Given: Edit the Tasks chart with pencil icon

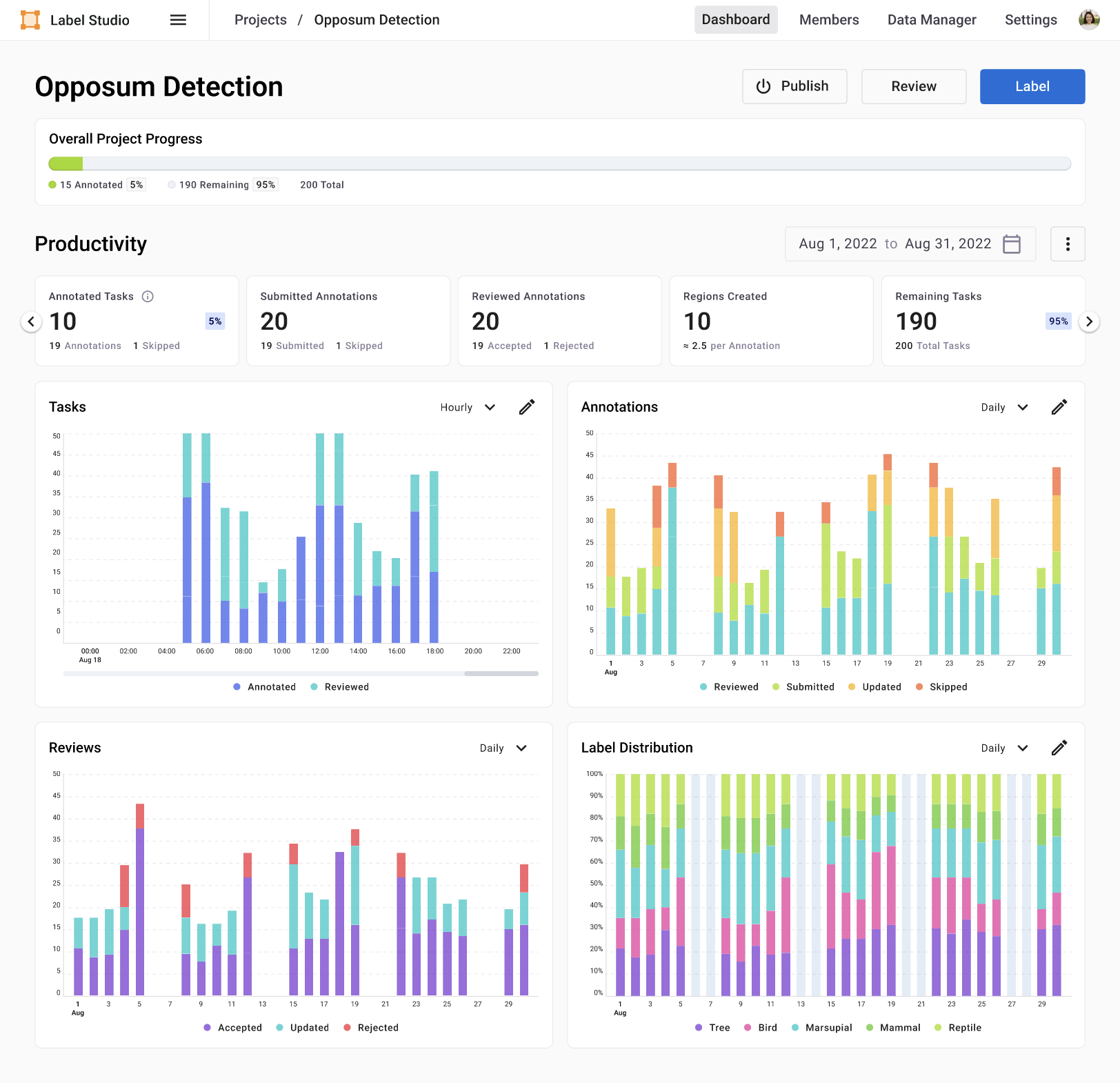Looking at the screenshot, I should (527, 408).
